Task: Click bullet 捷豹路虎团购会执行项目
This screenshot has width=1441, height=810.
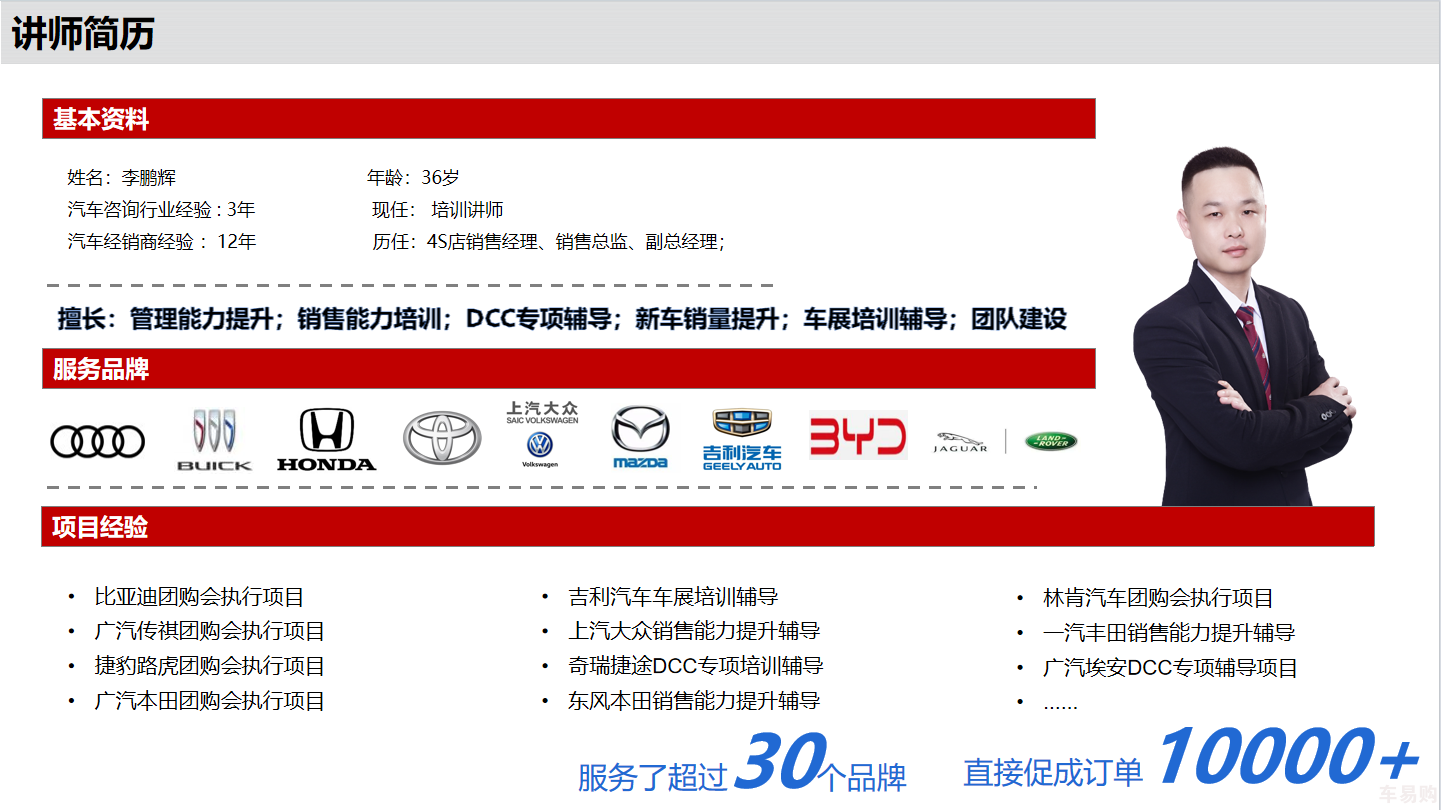Action: (x=210, y=666)
